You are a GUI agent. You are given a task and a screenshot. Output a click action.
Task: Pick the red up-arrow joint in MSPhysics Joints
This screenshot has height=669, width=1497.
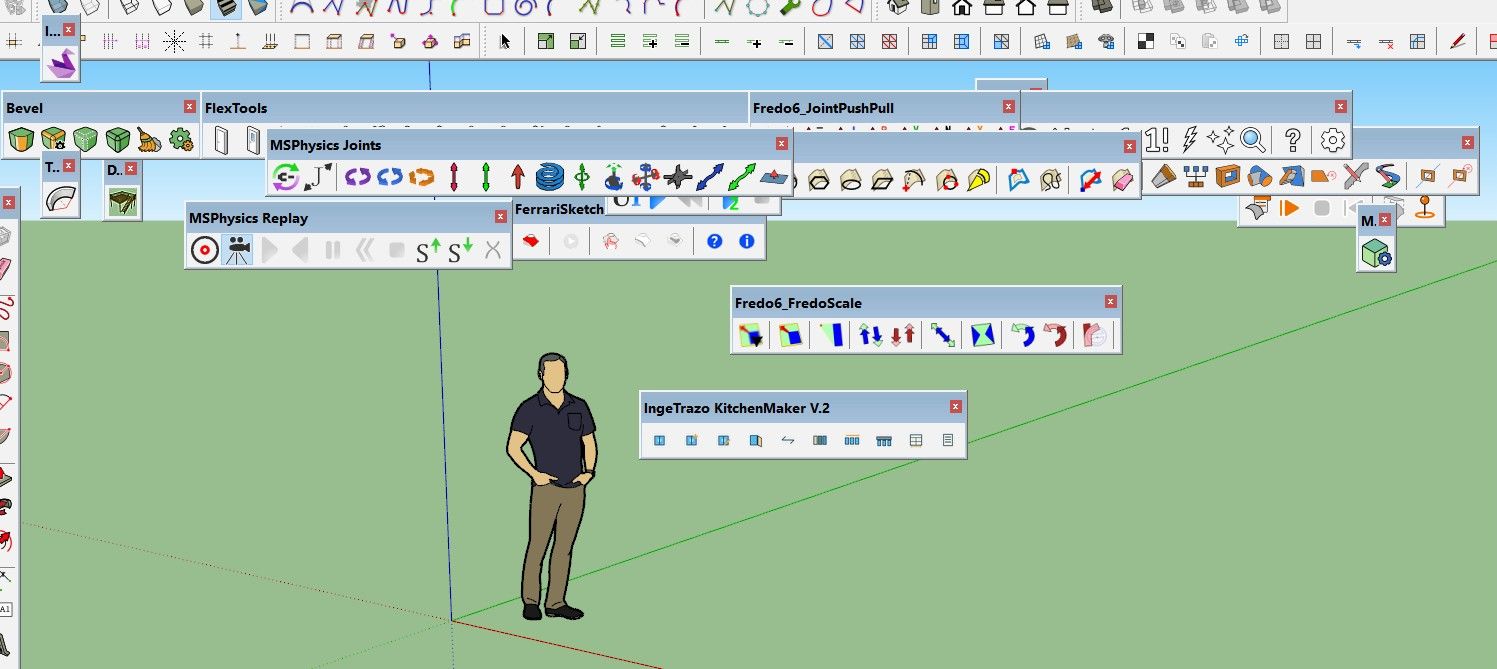[x=517, y=178]
